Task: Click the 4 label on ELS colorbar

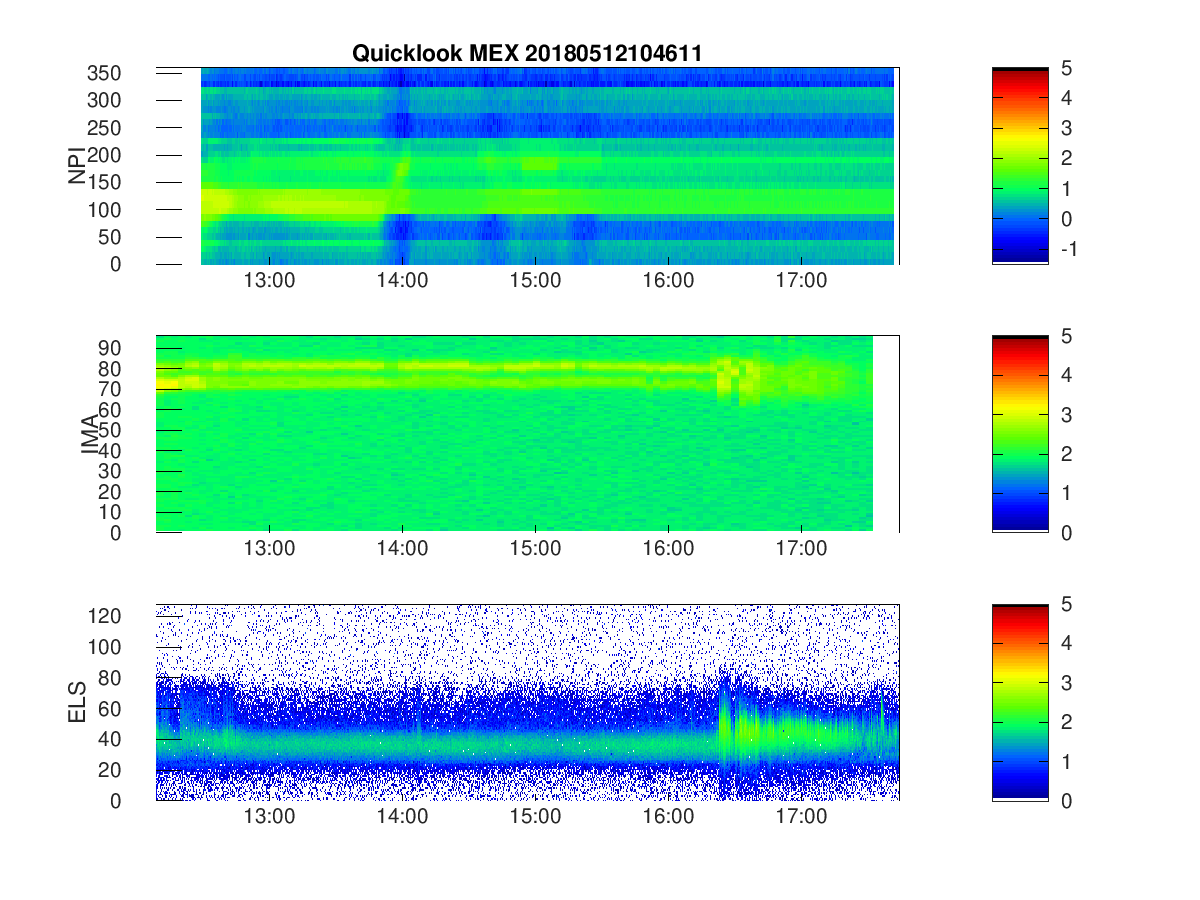Action: click(1069, 644)
